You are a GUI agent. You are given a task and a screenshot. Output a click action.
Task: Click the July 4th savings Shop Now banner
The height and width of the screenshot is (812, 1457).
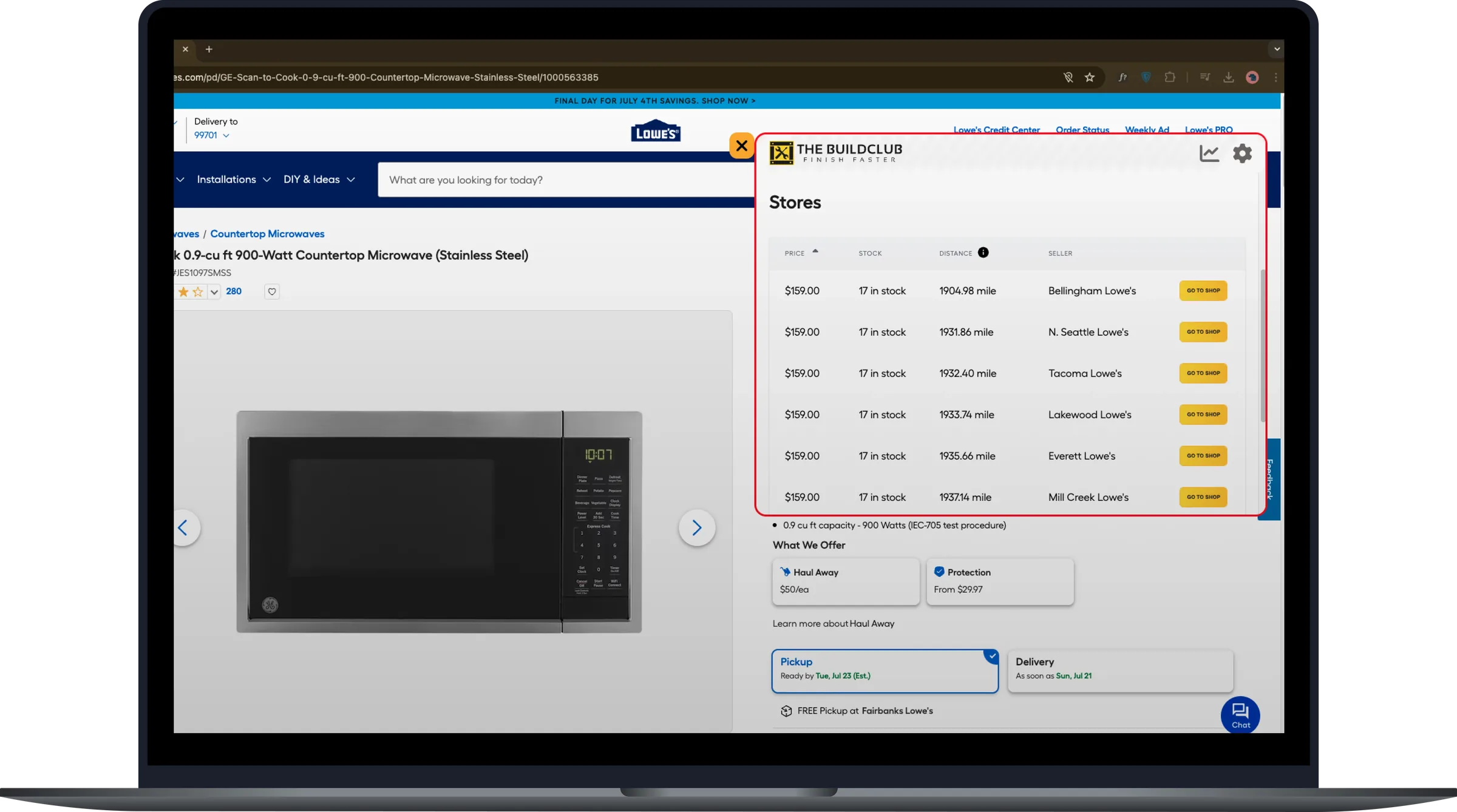coord(655,101)
